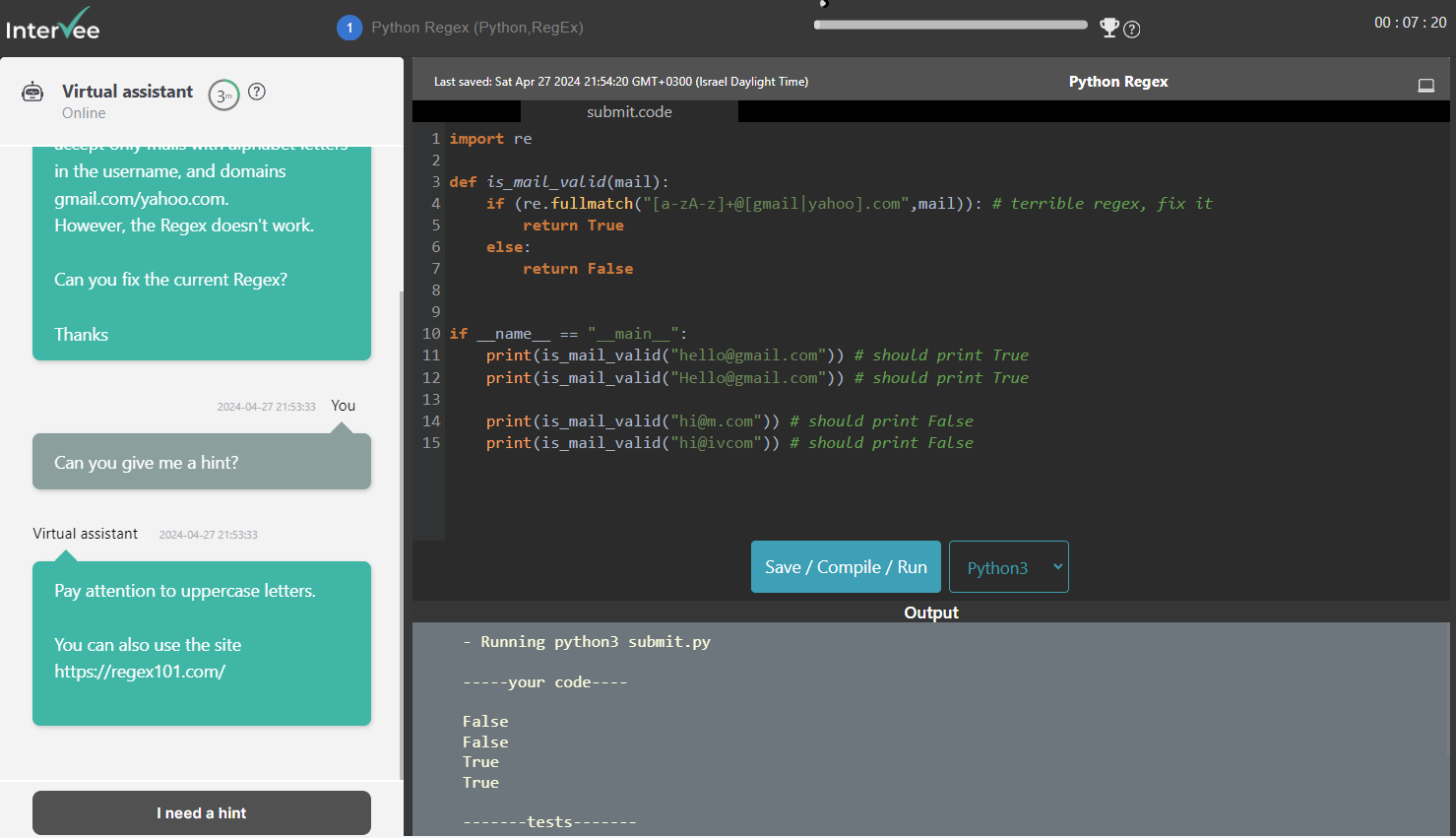Click the trophy icon in the top bar

[1109, 29]
